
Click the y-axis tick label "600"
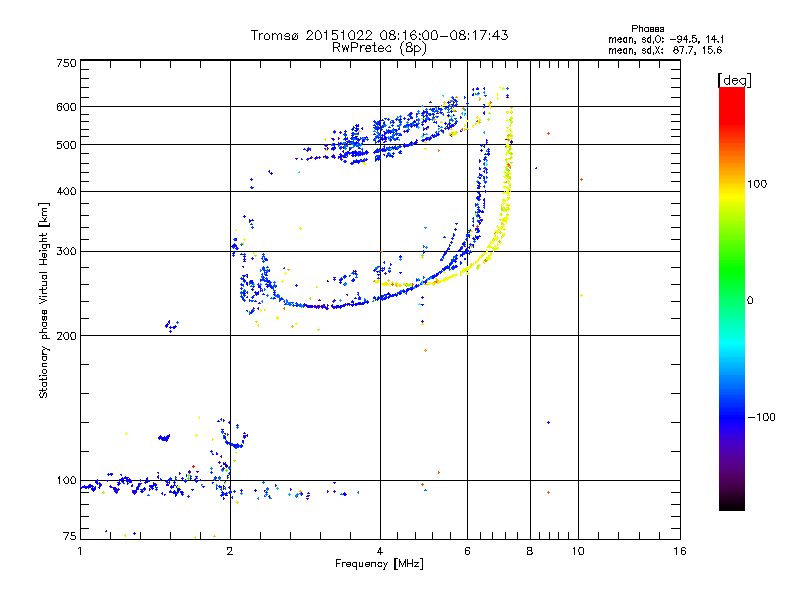point(66,107)
